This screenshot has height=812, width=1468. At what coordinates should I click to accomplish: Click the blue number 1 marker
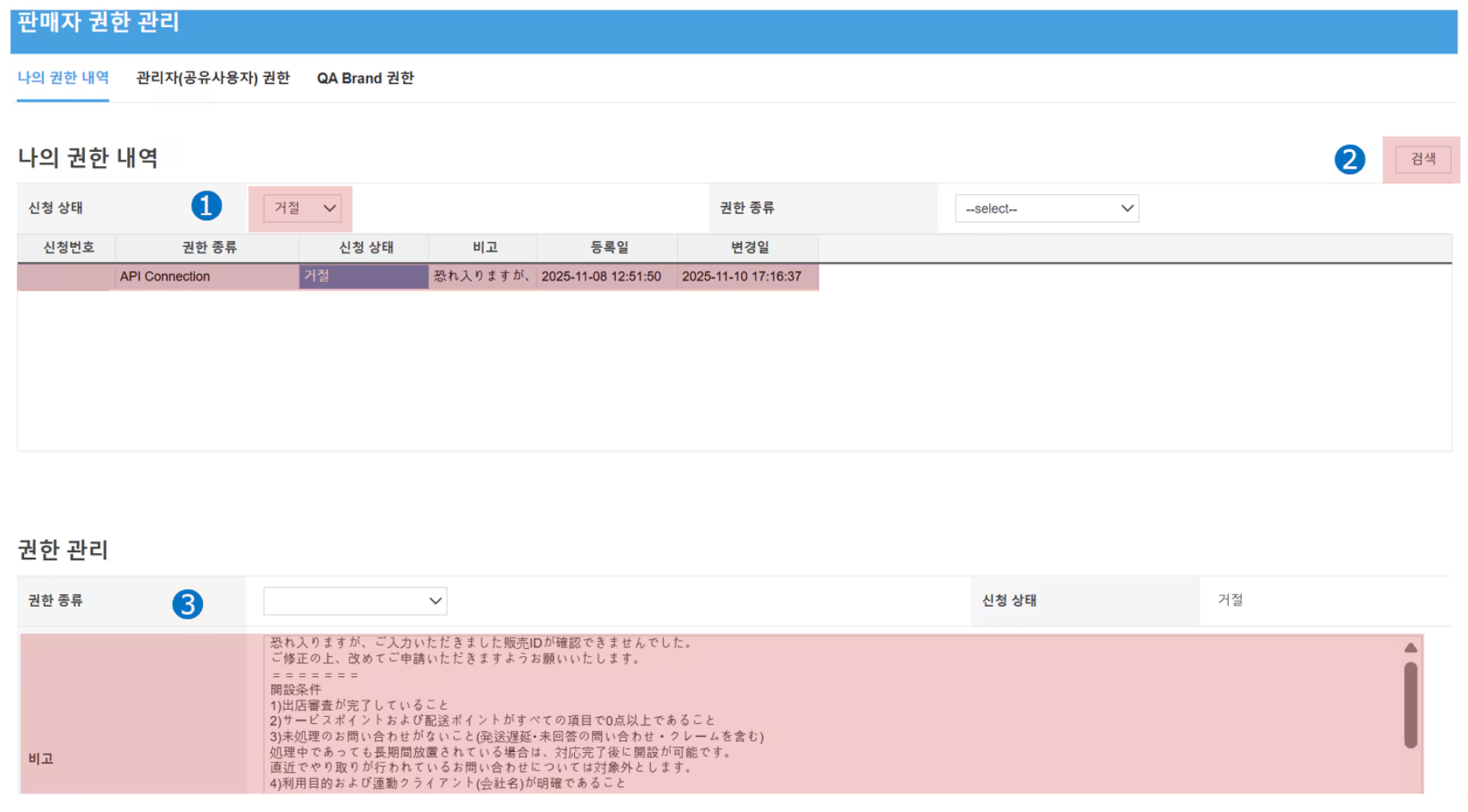click(x=206, y=206)
